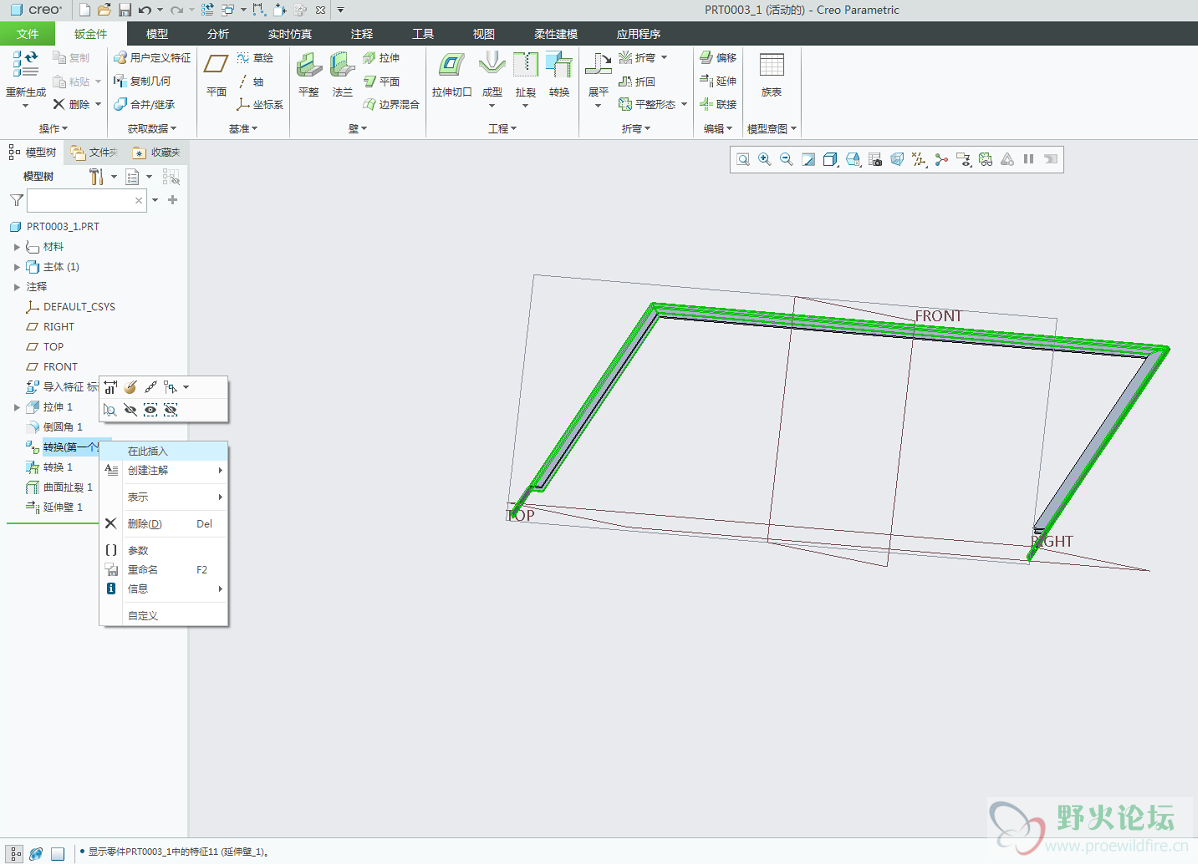Click the Repaint icon in graphics toolbar
This screenshot has height=864, width=1198.
click(808, 159)
